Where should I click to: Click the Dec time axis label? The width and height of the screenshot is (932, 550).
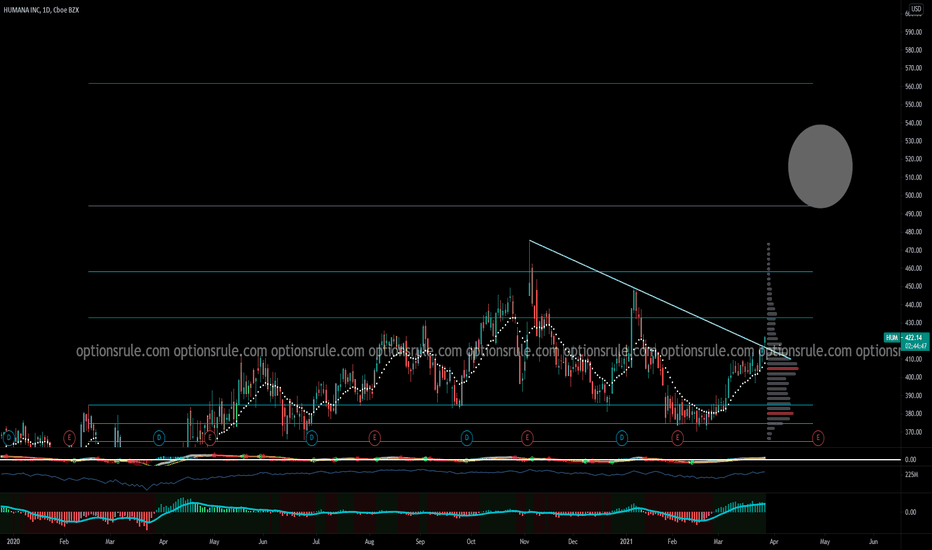[572, 542]
